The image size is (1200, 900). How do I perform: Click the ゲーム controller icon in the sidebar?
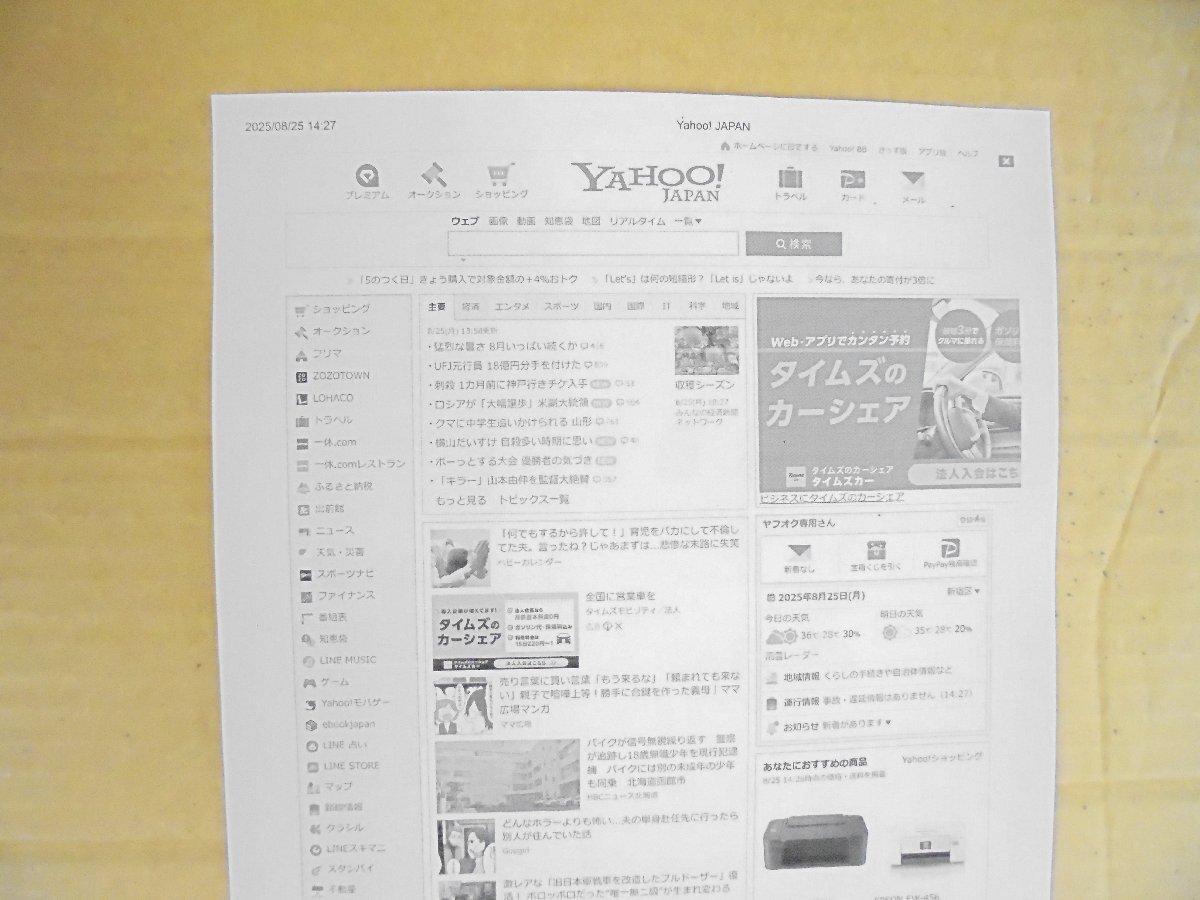click(x=311, y=682)
